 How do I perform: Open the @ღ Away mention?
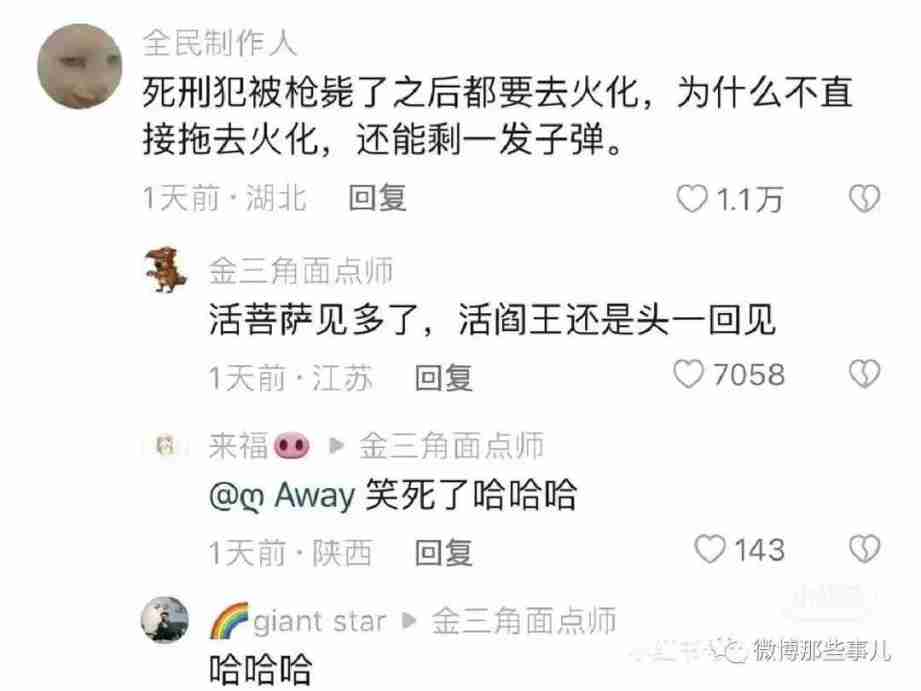(282, 495)
